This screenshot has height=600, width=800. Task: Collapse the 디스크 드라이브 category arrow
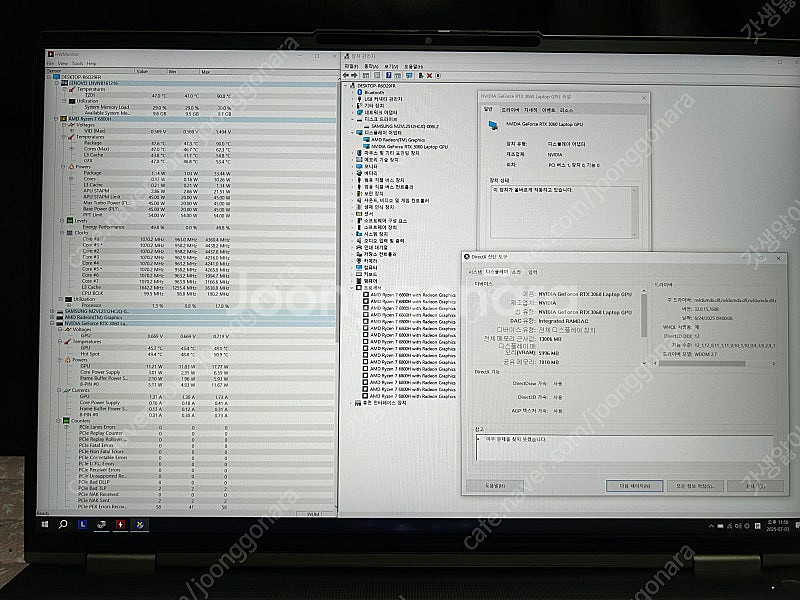tap(352, 119)
